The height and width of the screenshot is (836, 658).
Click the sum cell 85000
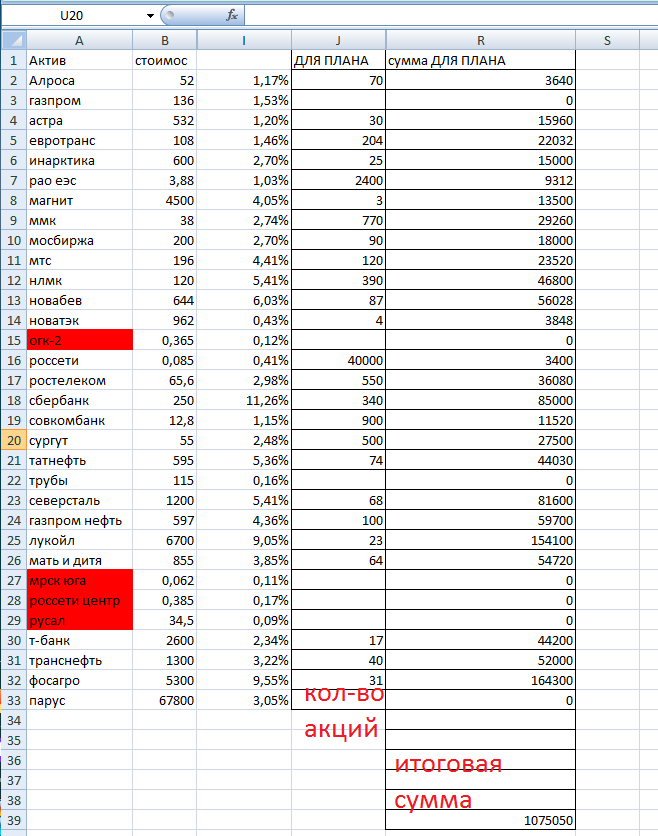pyautogui.click(x=481, y=400)
